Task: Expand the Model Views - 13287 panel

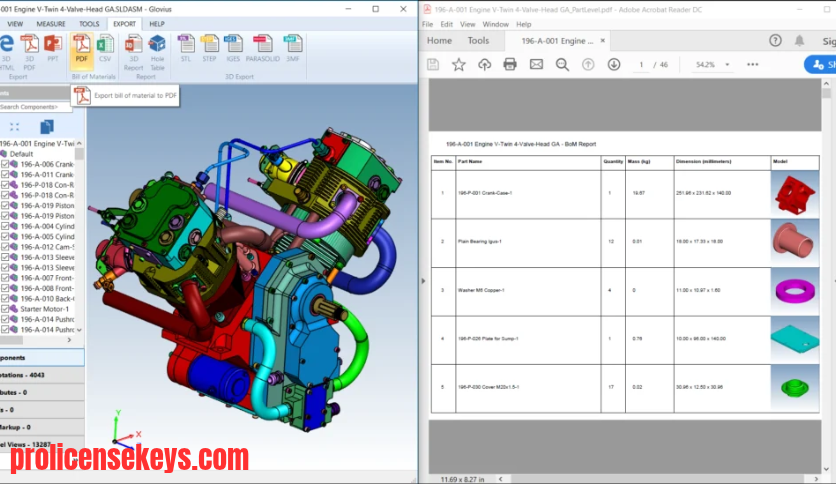Action: [x=42, y=444]
